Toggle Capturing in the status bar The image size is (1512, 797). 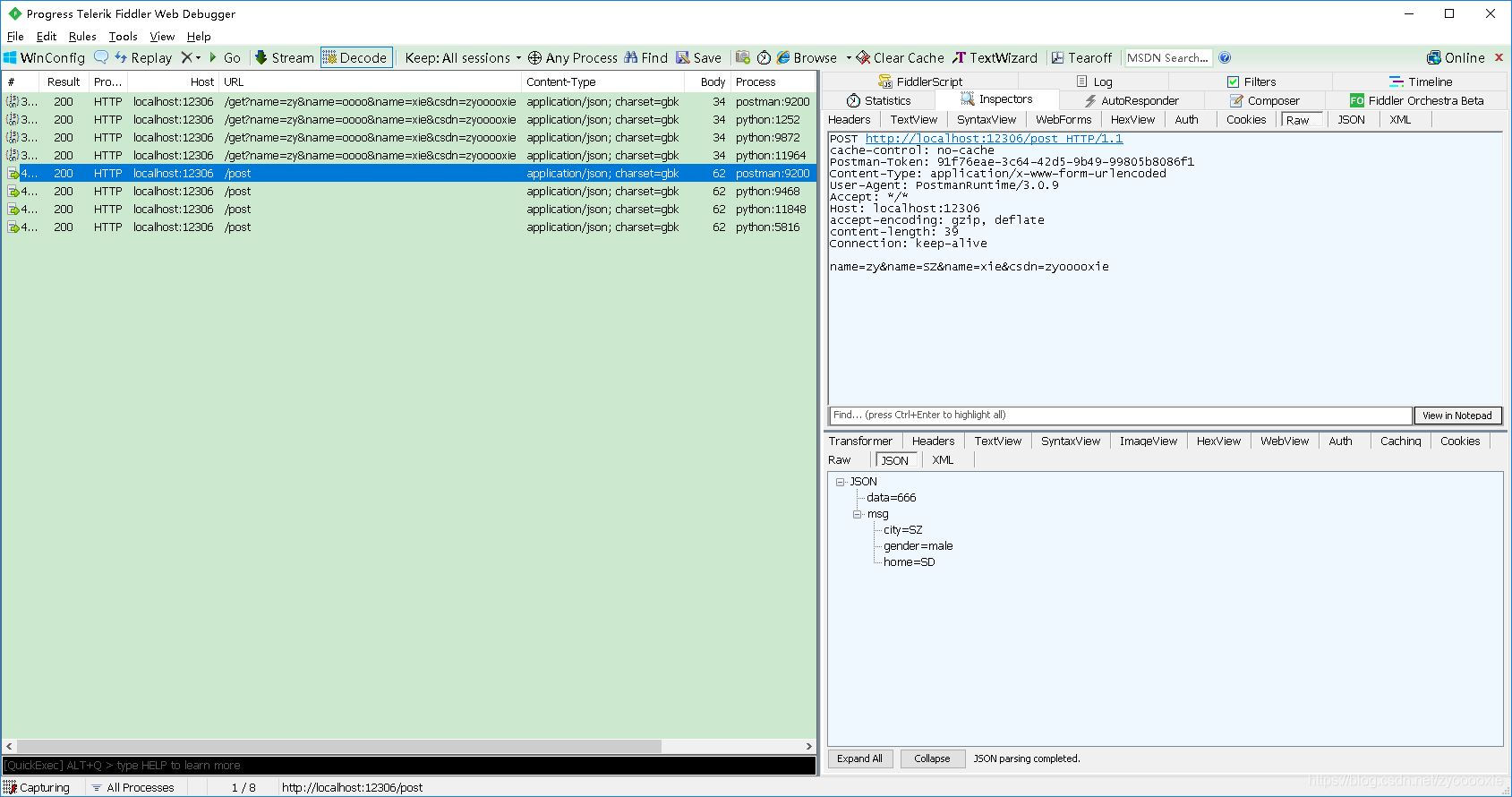pyautogui.click(x=37, y=787)
